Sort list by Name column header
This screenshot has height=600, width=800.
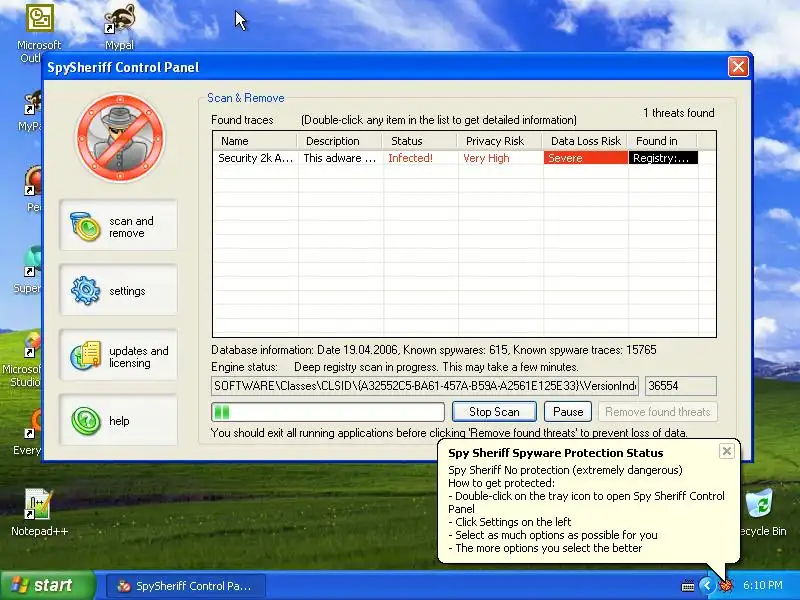255,141
